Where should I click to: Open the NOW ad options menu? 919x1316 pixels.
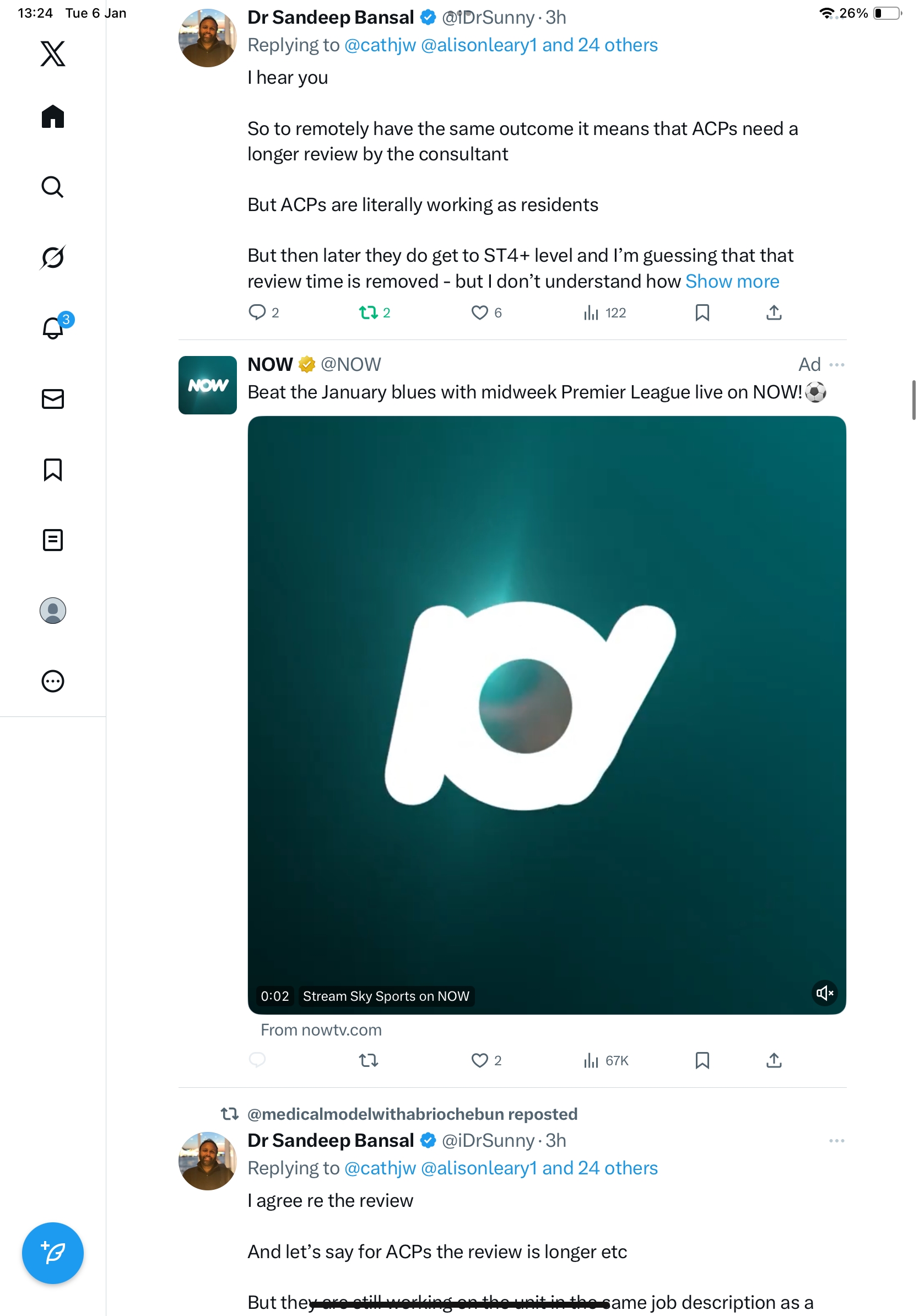(x=836, y=364)
